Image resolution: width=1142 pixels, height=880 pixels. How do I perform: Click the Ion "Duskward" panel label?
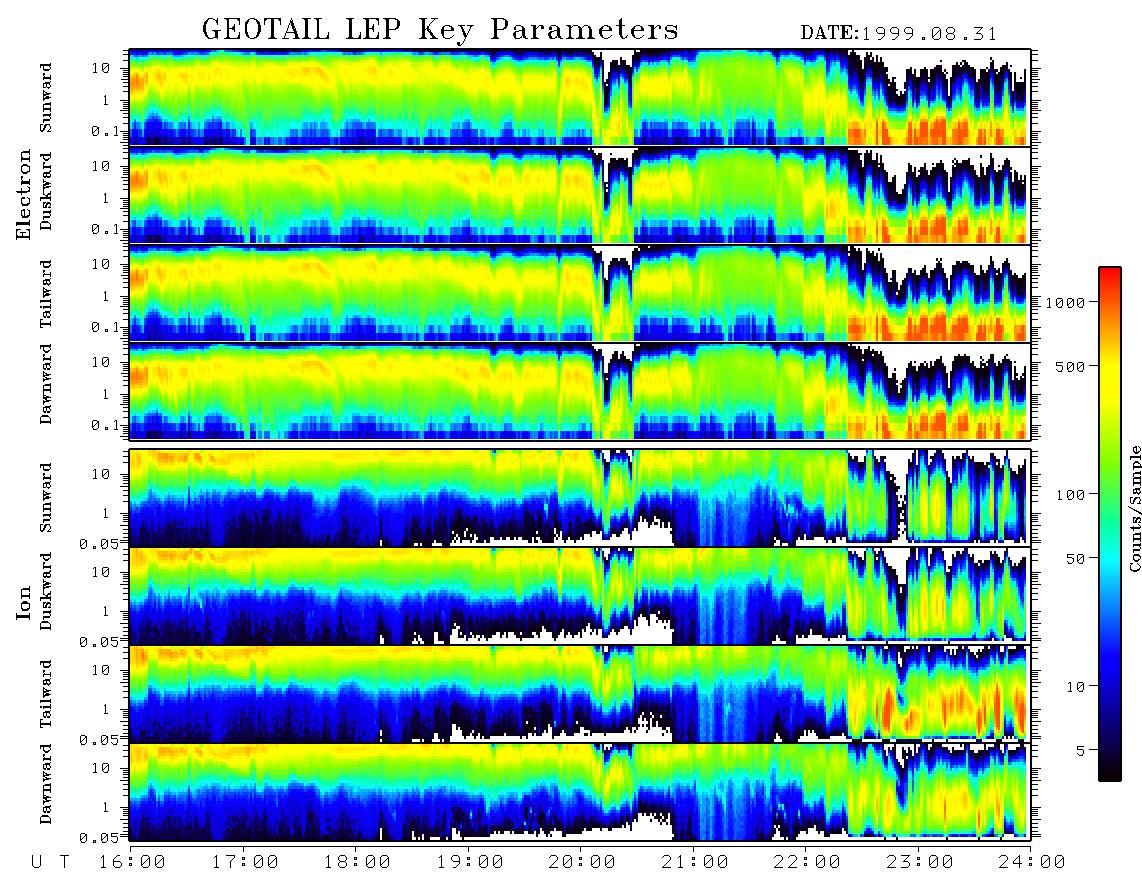click(x=45, y=592)
